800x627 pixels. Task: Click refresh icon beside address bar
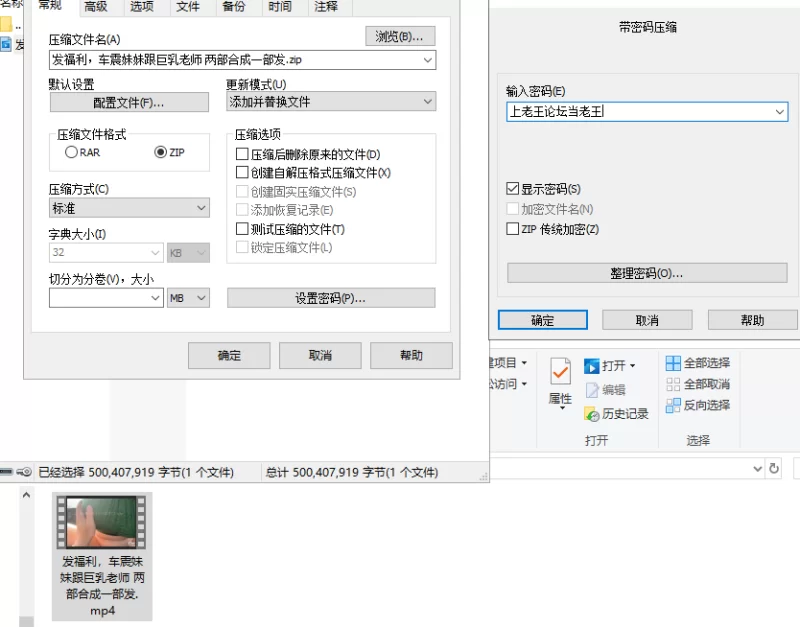point(774,468)
